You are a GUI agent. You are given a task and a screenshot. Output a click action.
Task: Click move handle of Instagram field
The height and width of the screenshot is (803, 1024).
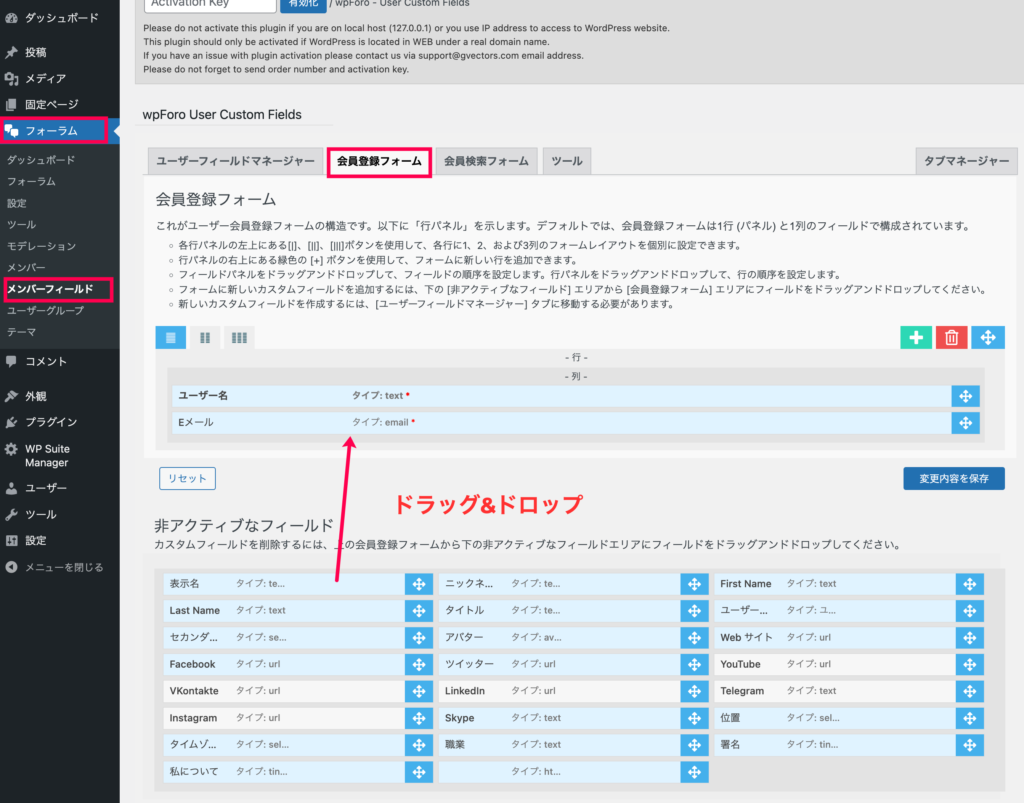coord(419,718)
